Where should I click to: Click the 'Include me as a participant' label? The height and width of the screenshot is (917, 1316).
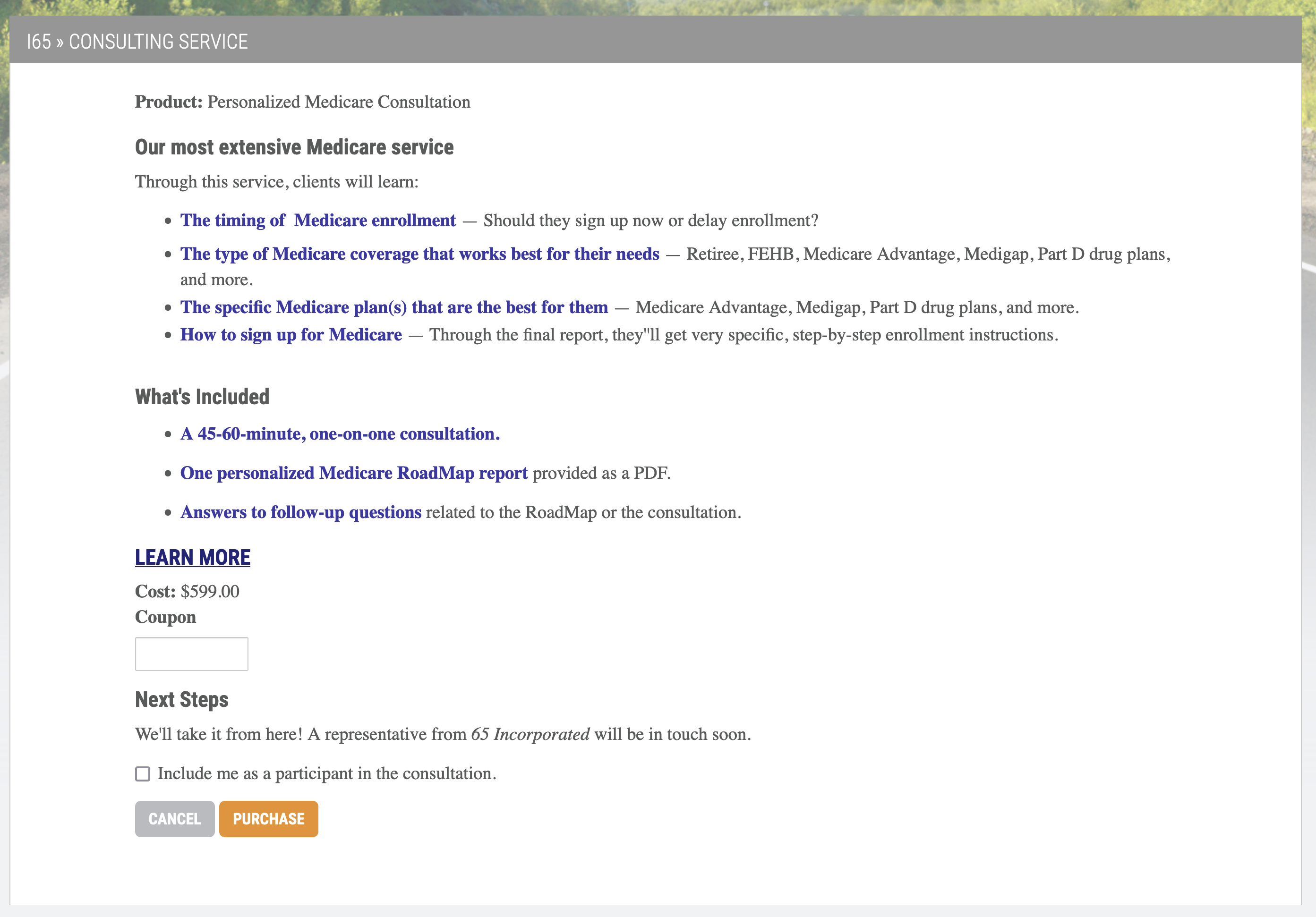coord(327,774)
